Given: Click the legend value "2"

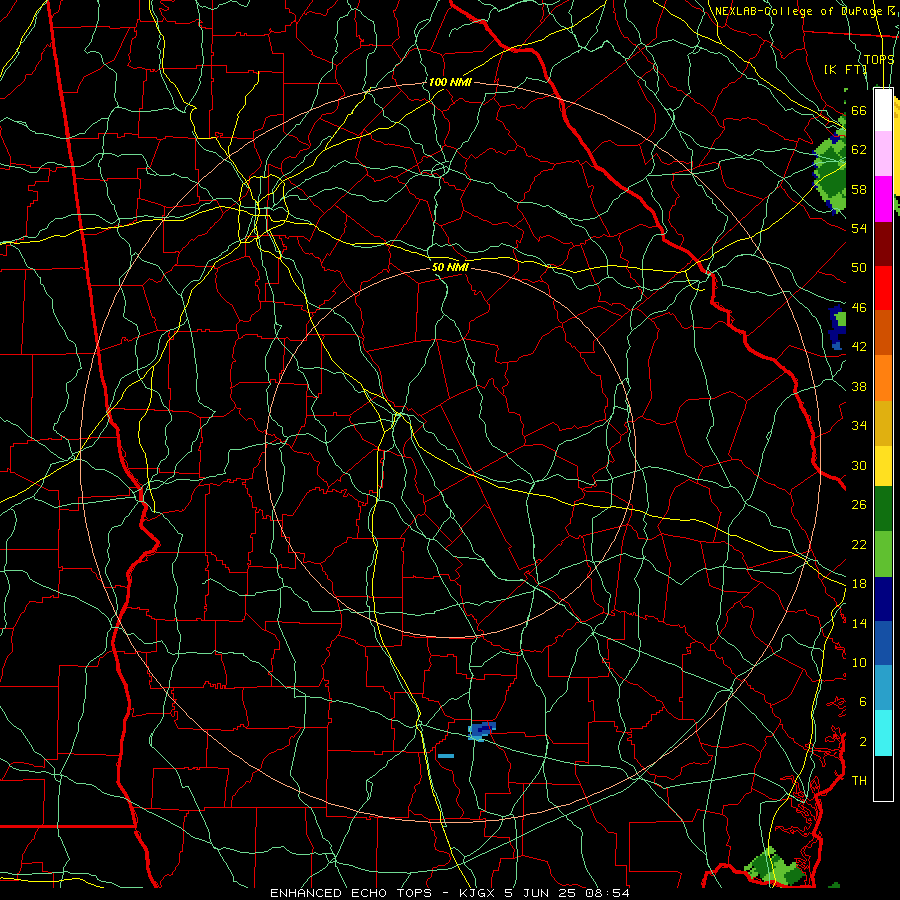Looking at the screenshot, I should pyautogui.click(x=863, y=742).
